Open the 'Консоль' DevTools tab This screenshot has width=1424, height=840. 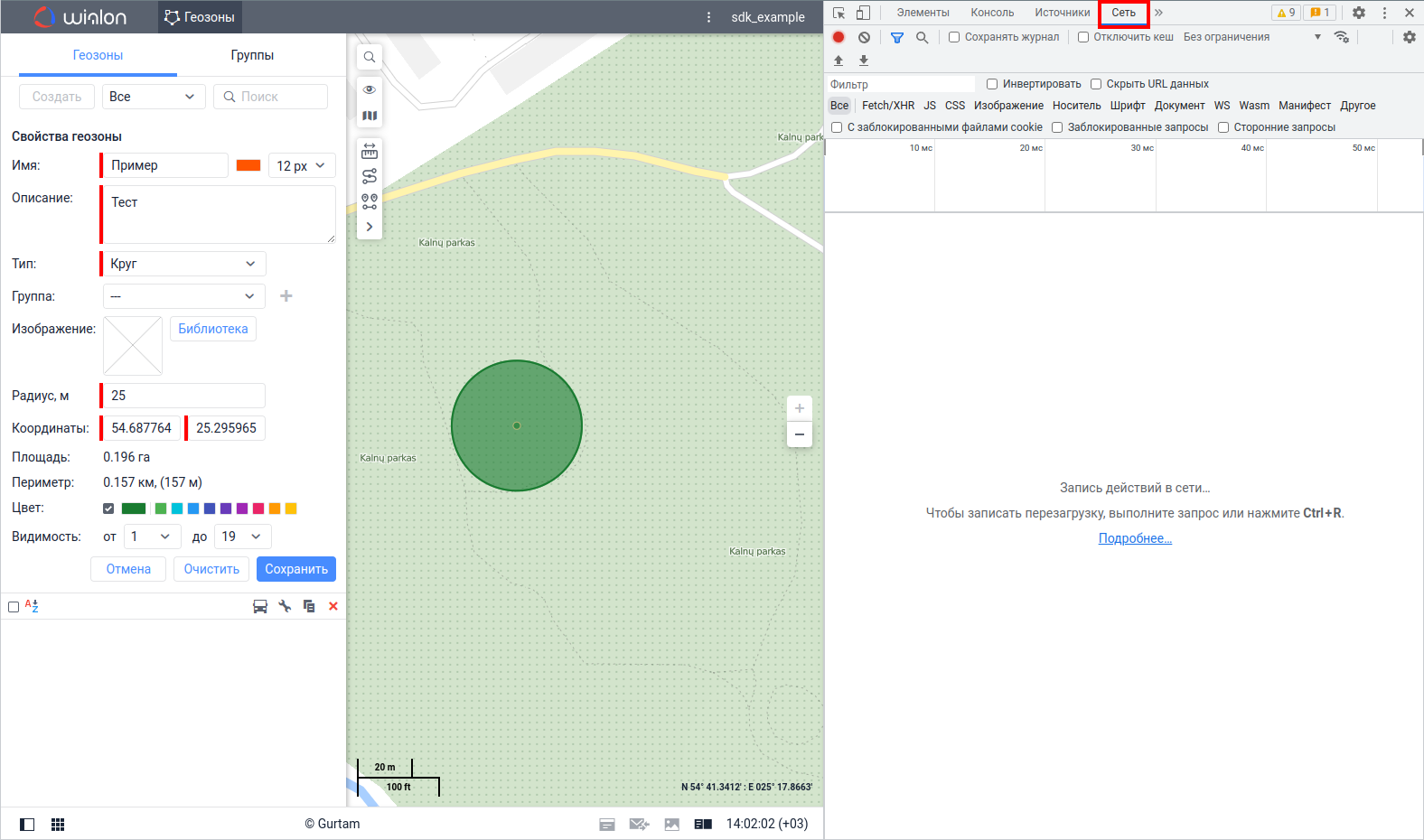pos(992,13)
